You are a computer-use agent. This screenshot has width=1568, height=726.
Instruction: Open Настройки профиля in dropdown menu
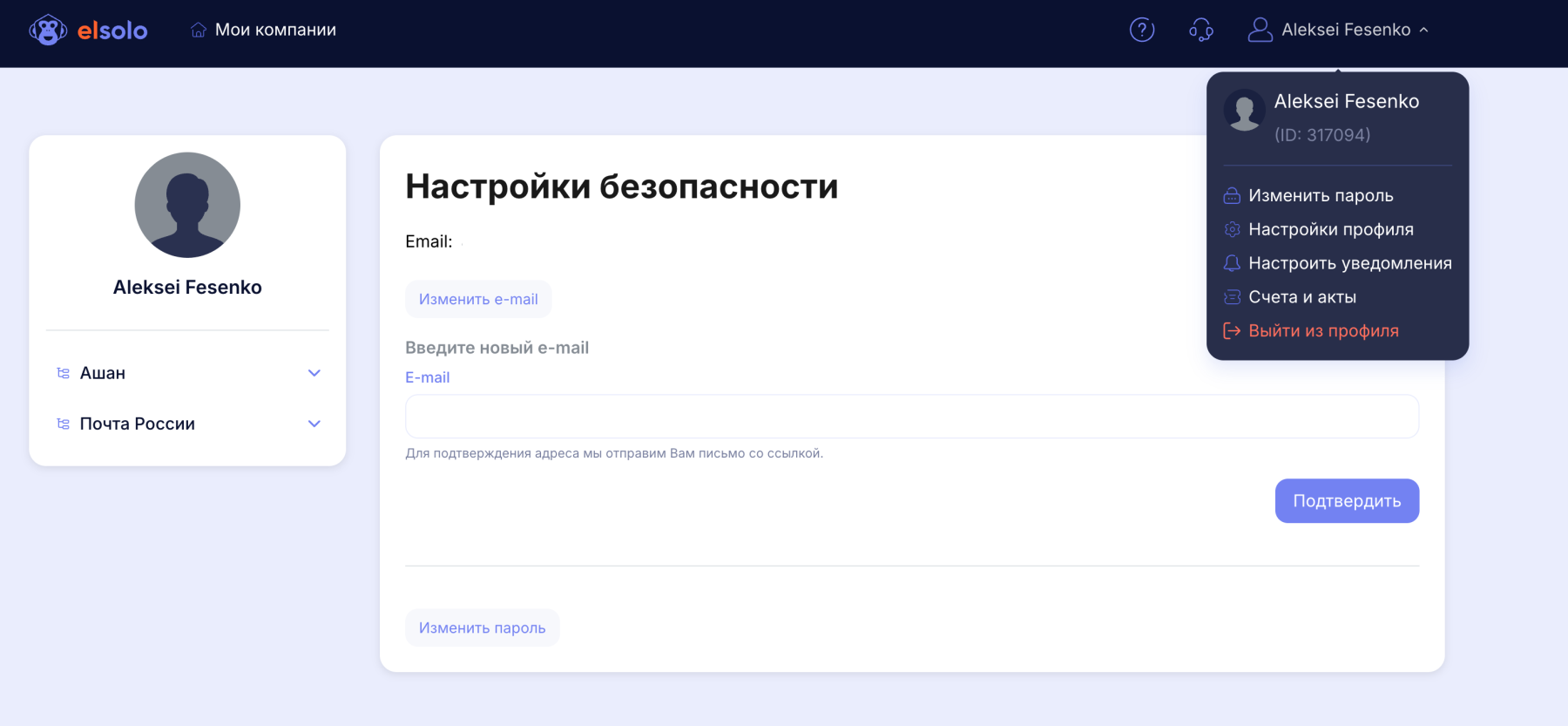click(x=1330, y=229)
